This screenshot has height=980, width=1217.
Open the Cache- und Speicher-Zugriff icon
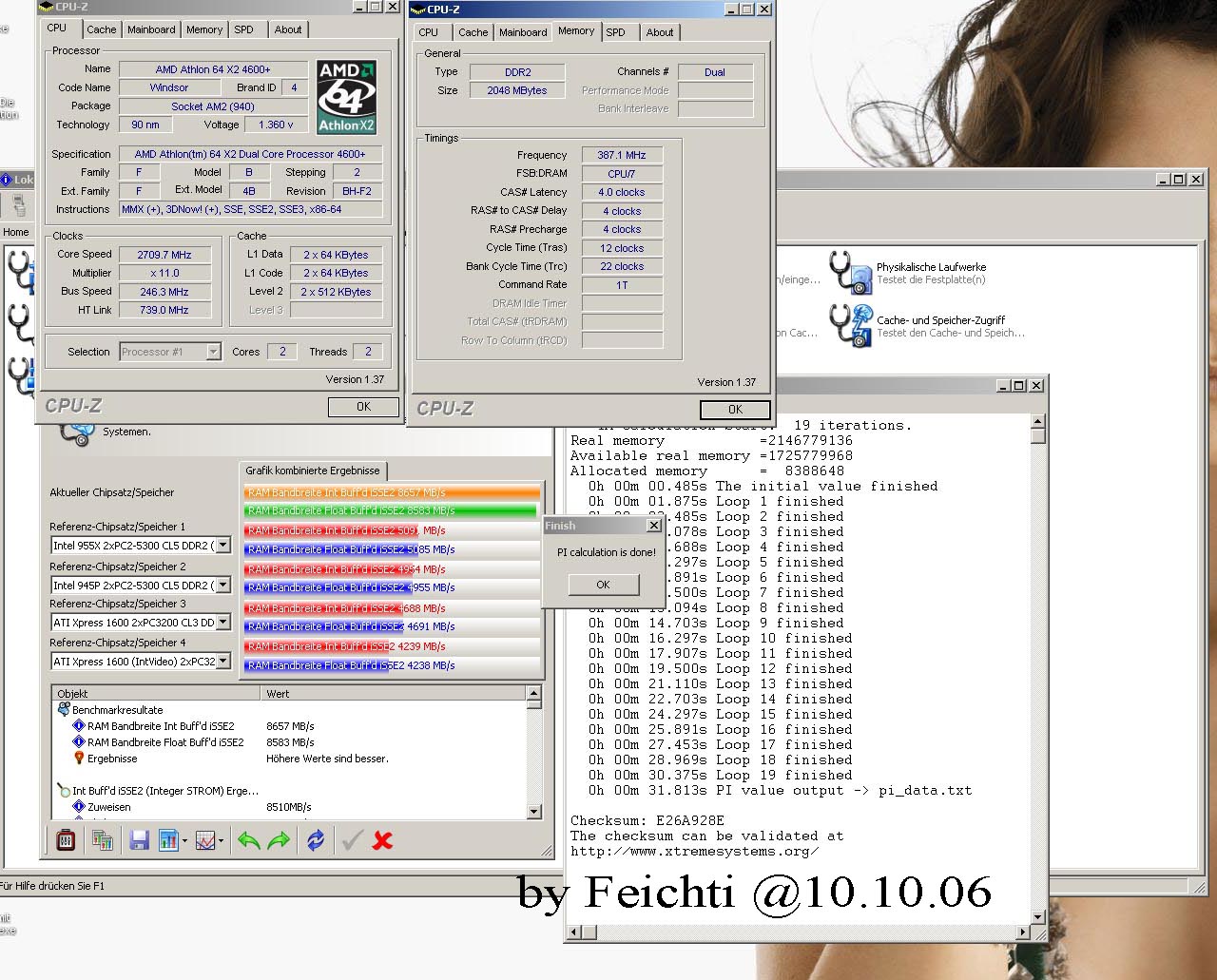[850, 325]
